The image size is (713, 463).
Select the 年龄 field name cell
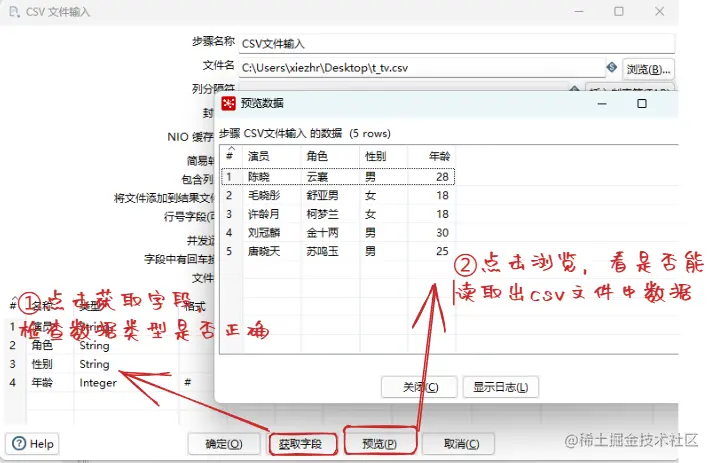coord(42,383)
